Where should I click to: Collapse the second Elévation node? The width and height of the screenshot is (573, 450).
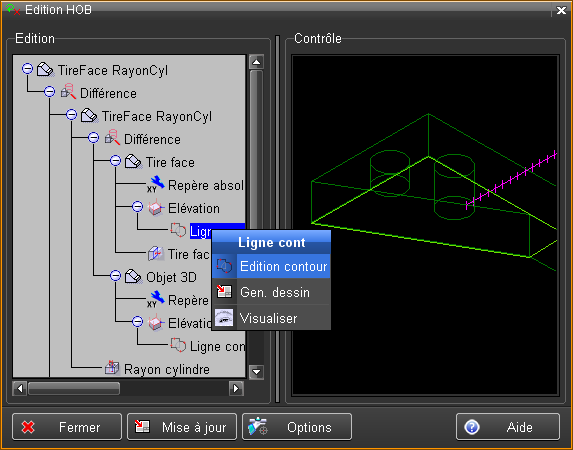coord(137,321)
